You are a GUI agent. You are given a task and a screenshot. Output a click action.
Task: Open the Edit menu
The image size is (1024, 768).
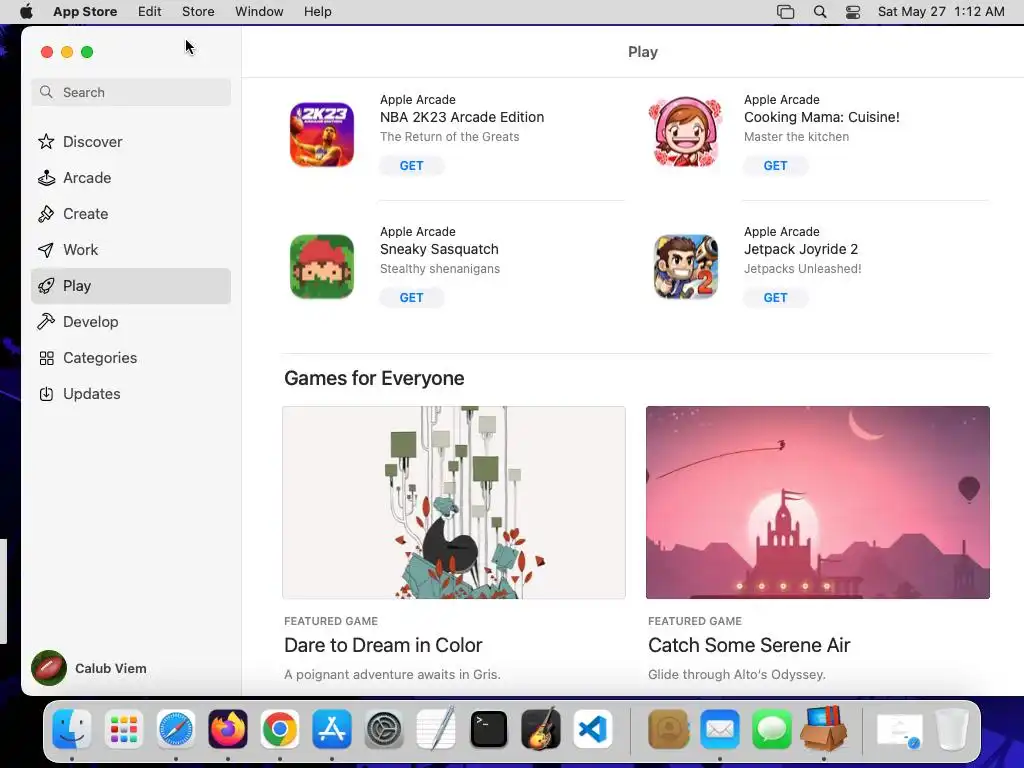click(x=150, y=12)
